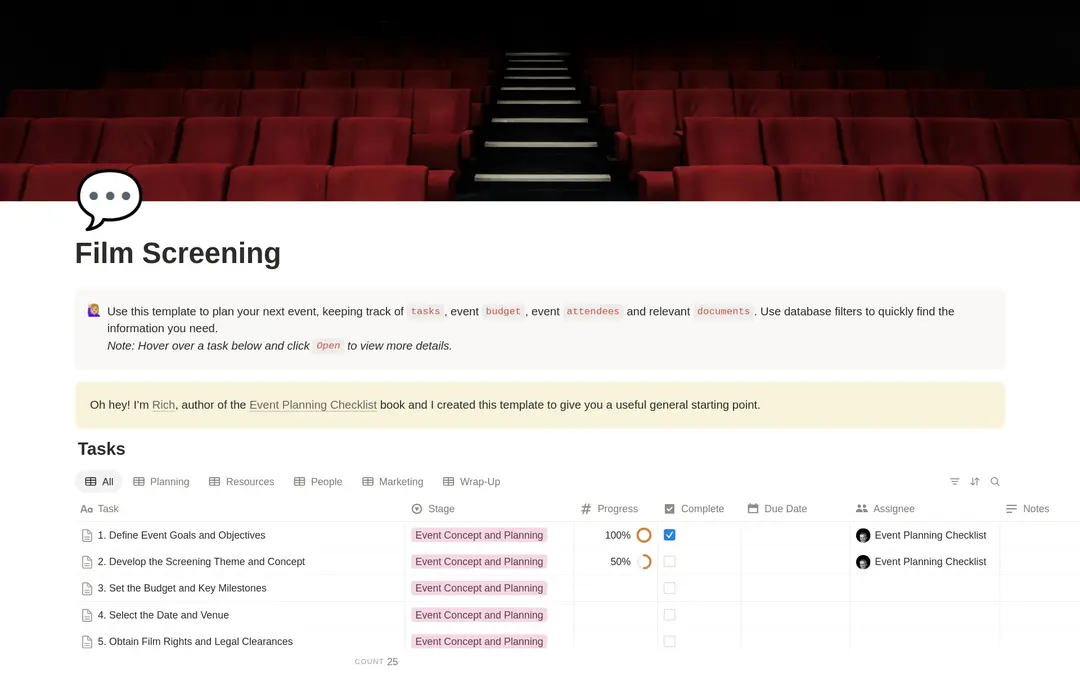Click assignee avatar in Develop Screening Theme row

click(862, 562)
